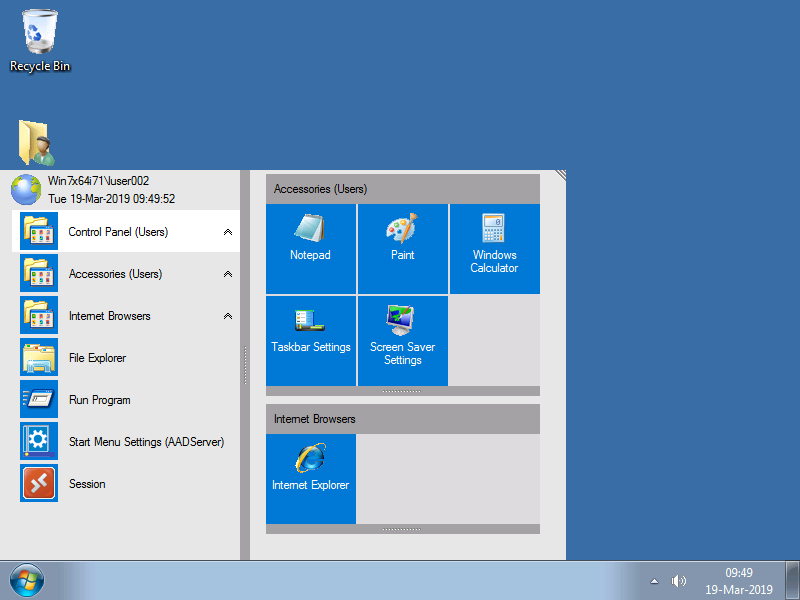Click the Session menu entry
Viewport: 800px width, 600px height.
click(87, 484)
